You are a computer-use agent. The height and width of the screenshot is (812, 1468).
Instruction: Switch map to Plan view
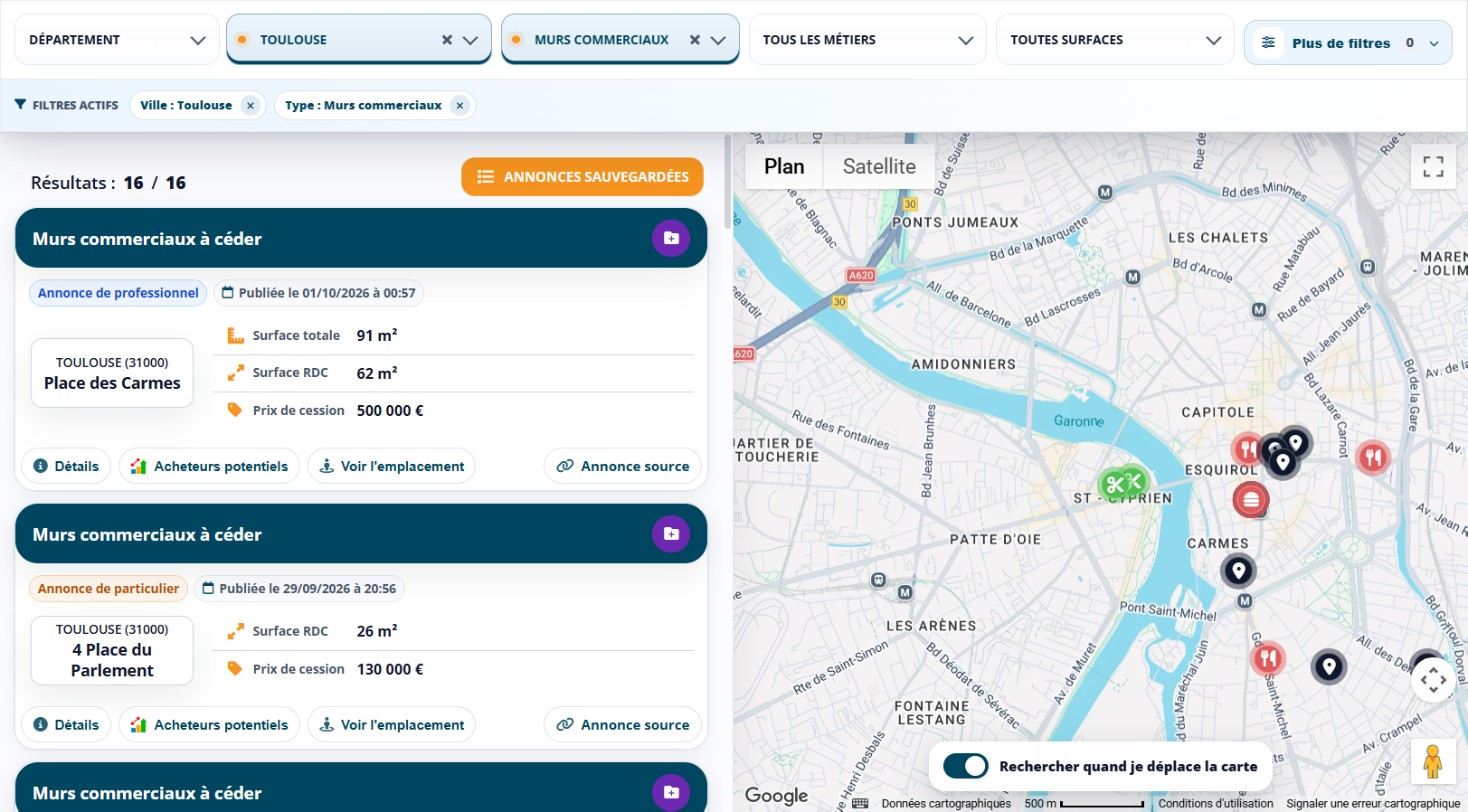click(x=784, y=167)
